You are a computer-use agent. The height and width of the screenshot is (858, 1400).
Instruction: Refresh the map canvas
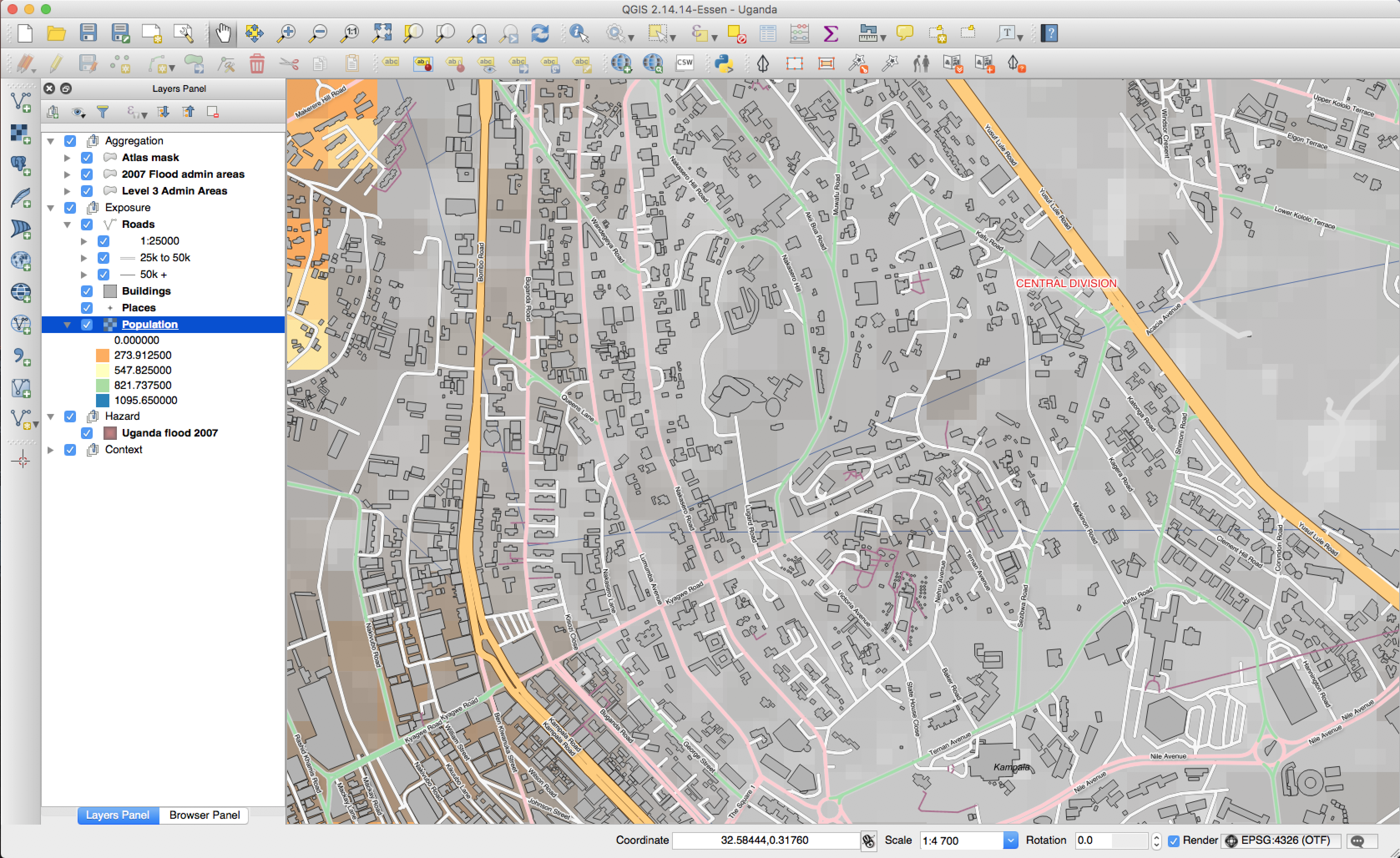(x=540, y=33)
